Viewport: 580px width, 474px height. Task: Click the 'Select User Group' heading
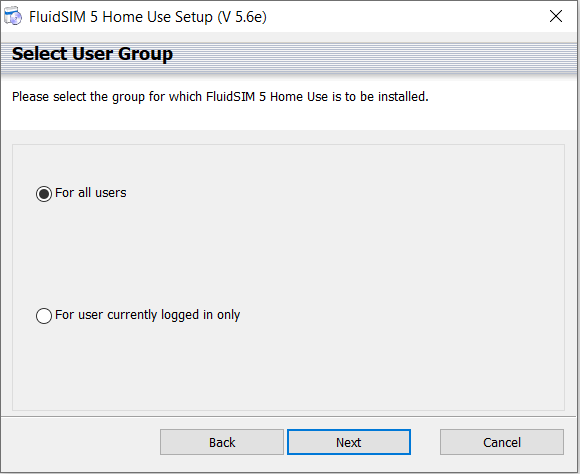92,54
